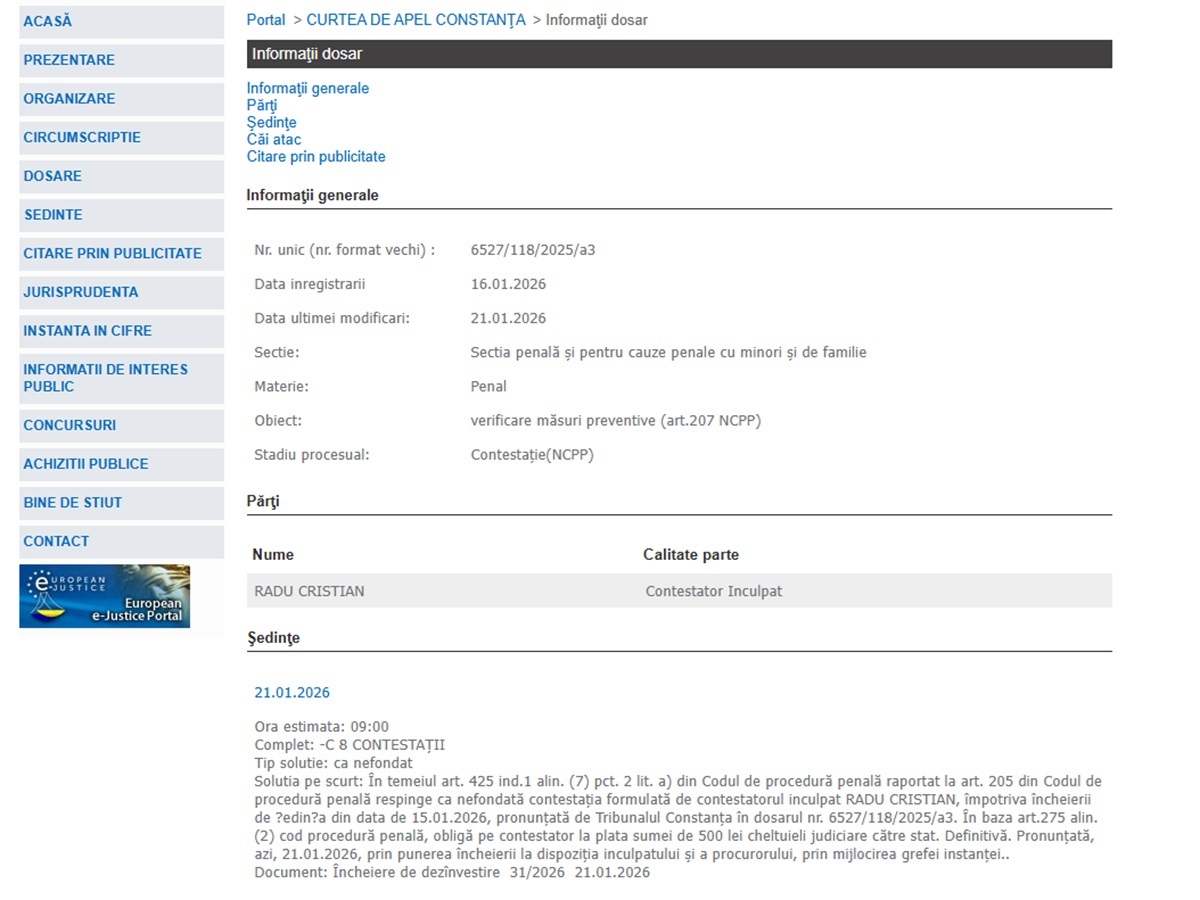Jump to Căi atac anchor link
The width and height of the screenshot is (1200, 900).
(x=274, y=139)
